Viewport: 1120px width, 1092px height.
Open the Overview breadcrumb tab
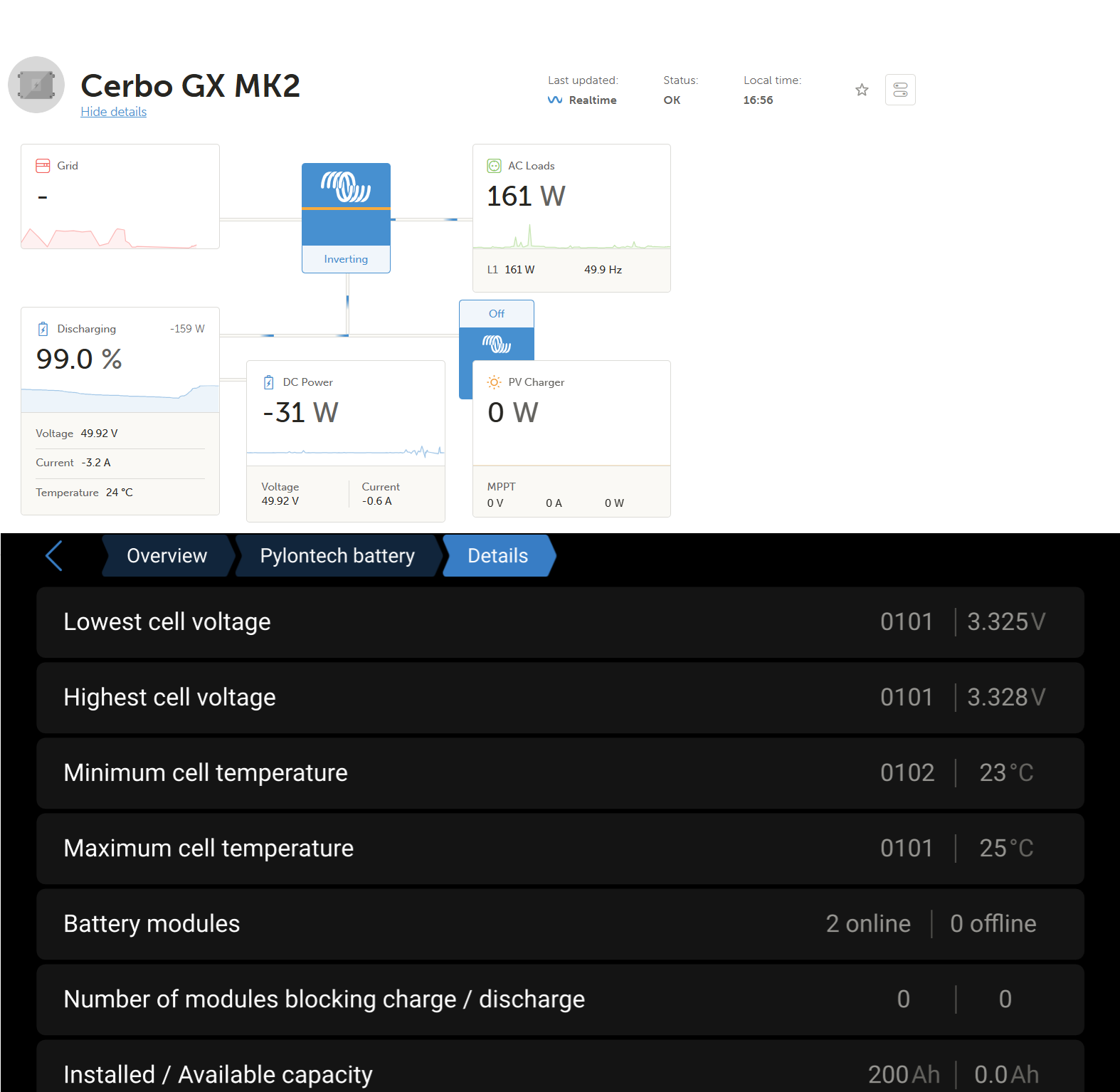(x=167, y=555)
